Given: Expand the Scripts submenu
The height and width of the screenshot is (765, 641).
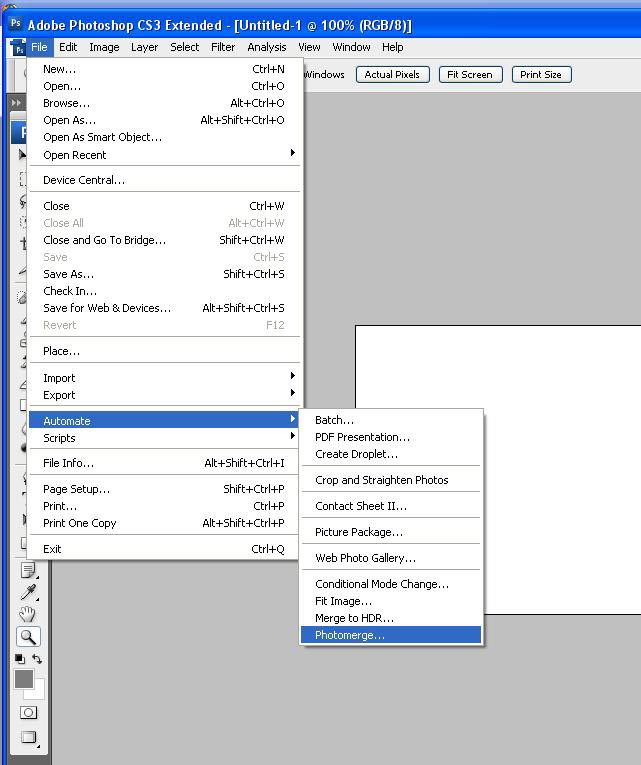Looking at the screenshot, I should [x=164, y=438].
